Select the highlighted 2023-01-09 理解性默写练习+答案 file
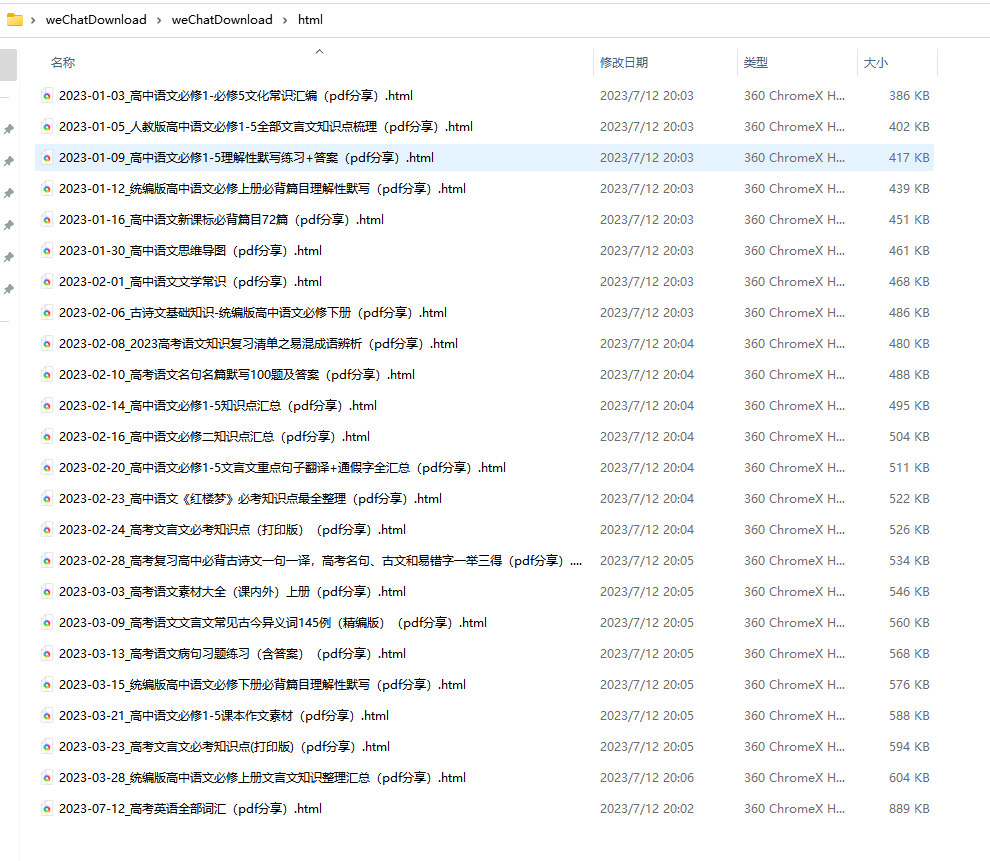 click(x=245, y=158)
